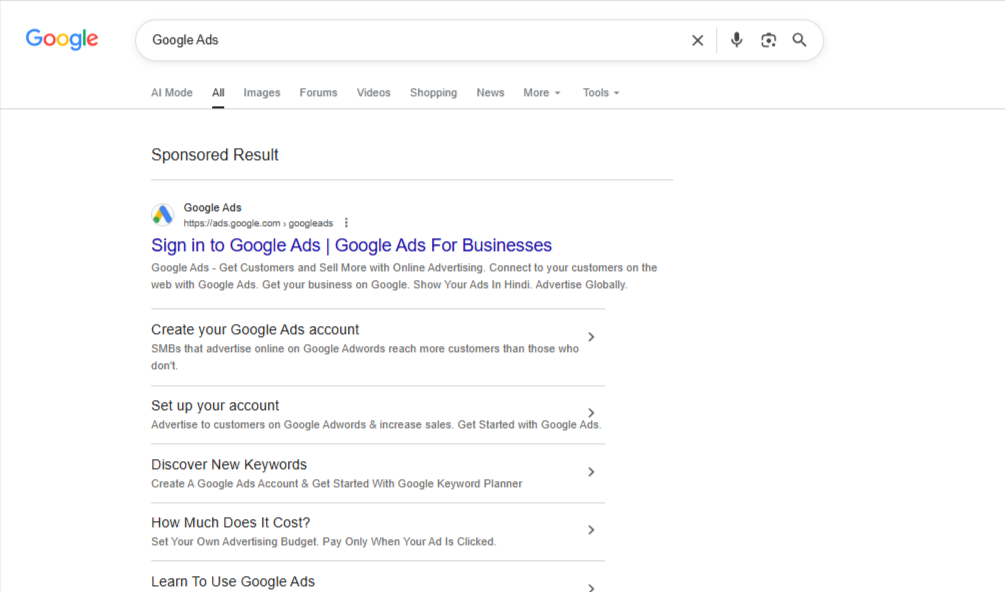The width and height of the screenshot is (1005, 592).
Task: Open the three-dot menu beside the ad URL
Action: click(346, 223)
